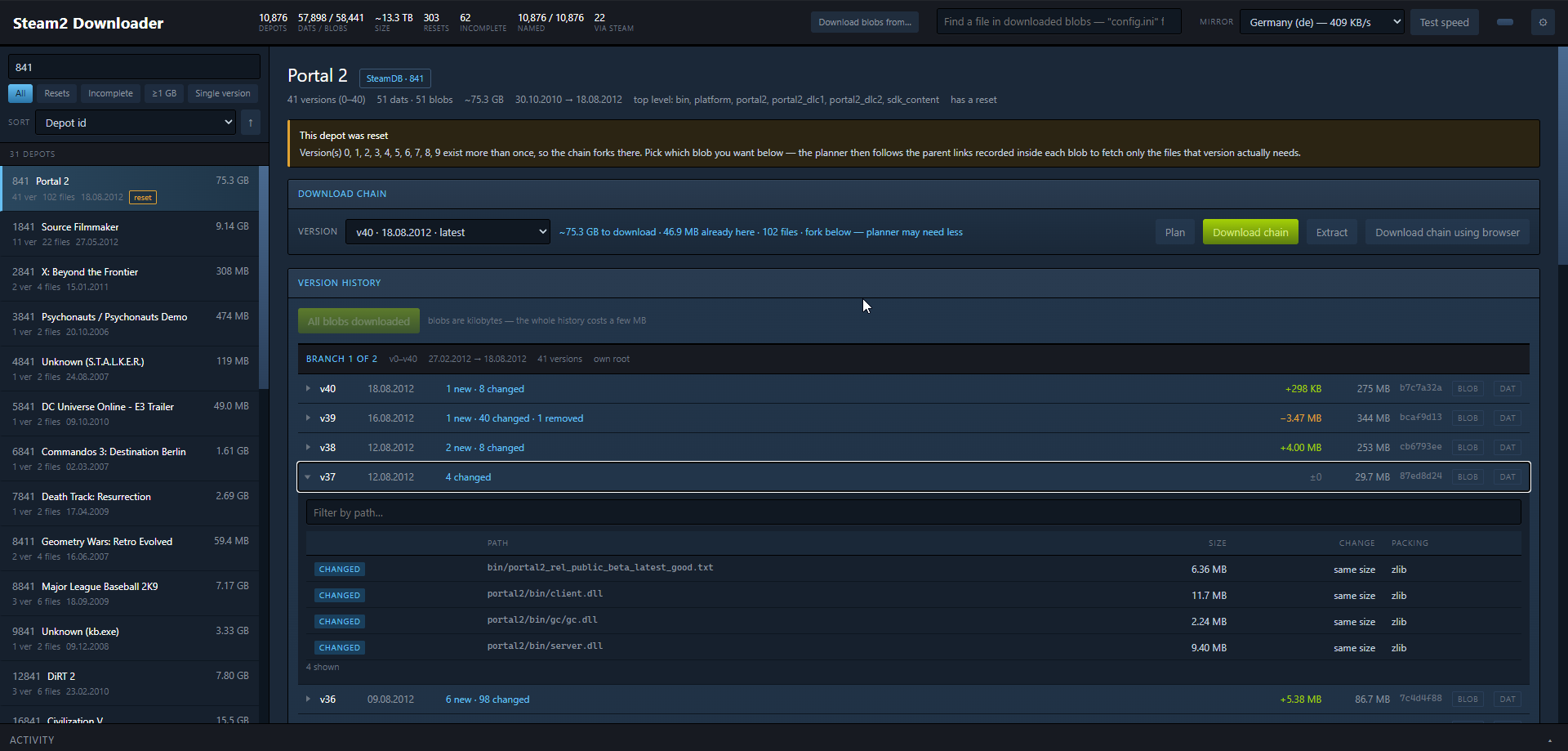This screenshot has width=1568, height=751.
Task: Select the Incomplete filter tab
Action: click(110, 93)
